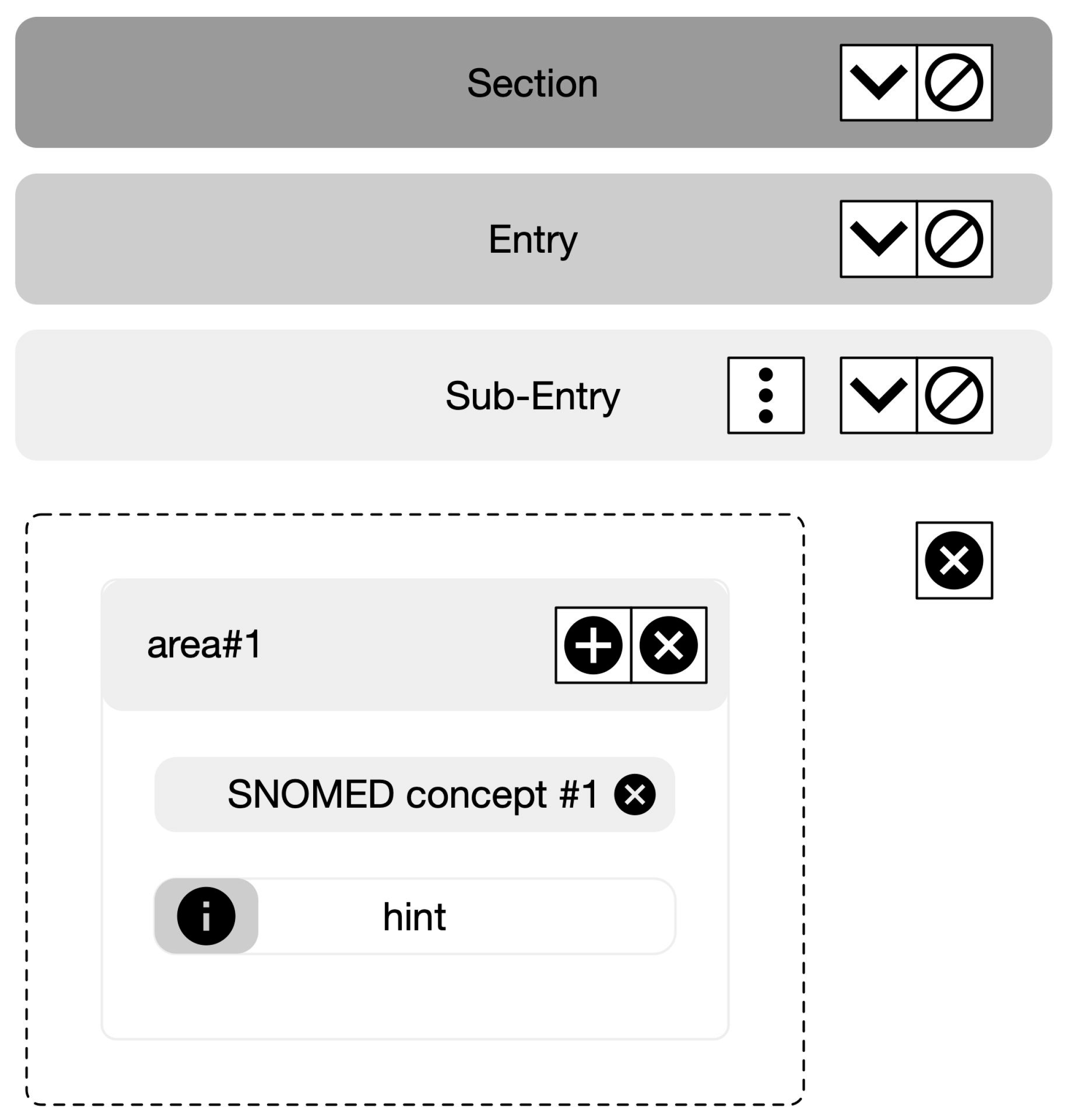Viewport: 1067px width, 1120px height.
Task: Click the info icon beside hint
Action: [x=206, y=916]
